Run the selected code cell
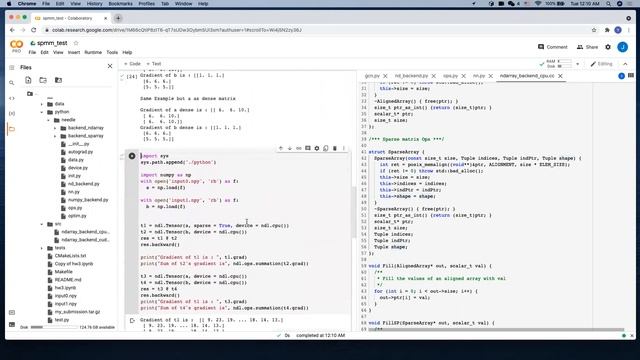Image resolution: width=640 pixels, height=360 pixels. [x=132, y=156]
